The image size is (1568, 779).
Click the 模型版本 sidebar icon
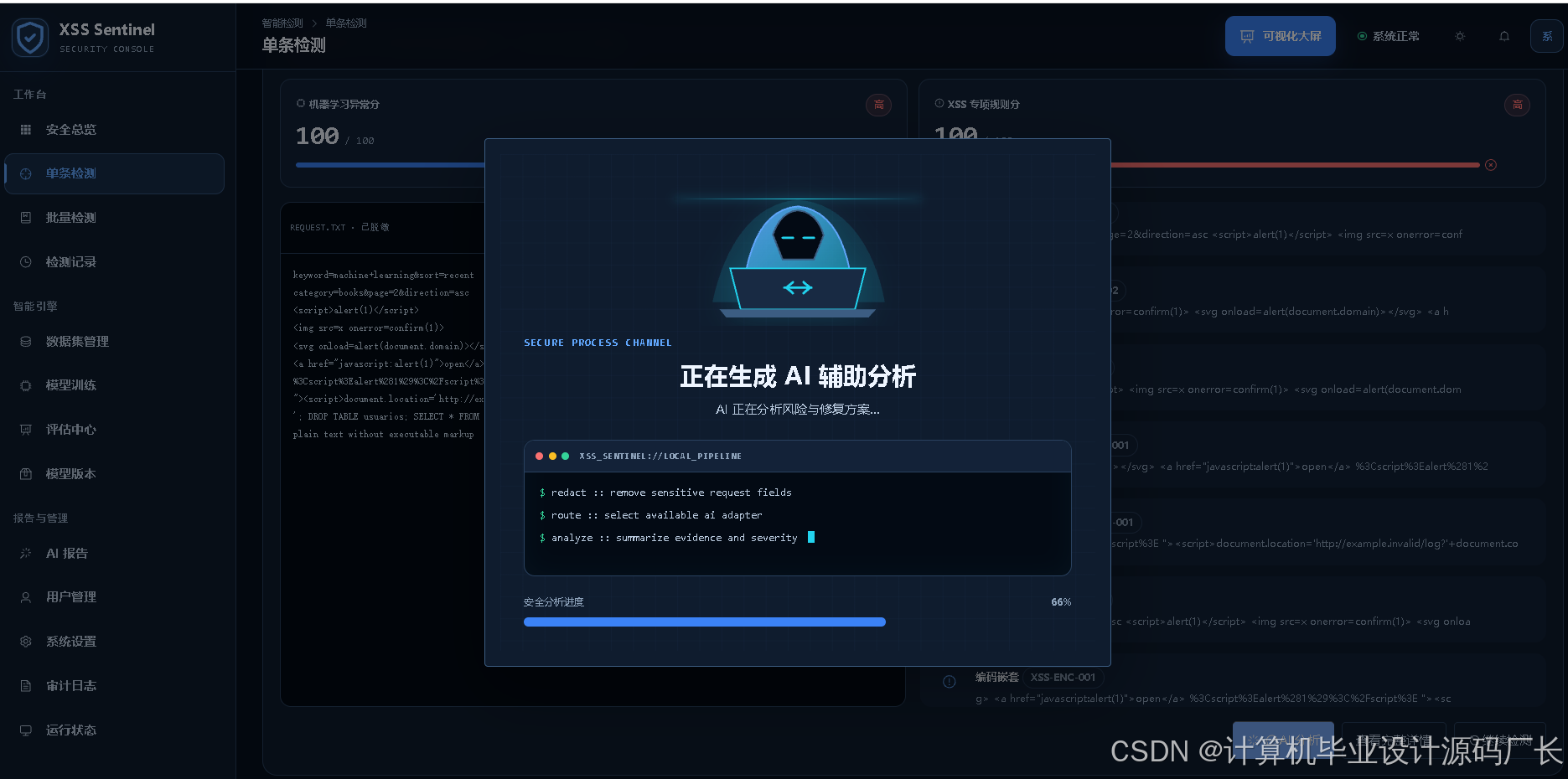click(26, 474)
